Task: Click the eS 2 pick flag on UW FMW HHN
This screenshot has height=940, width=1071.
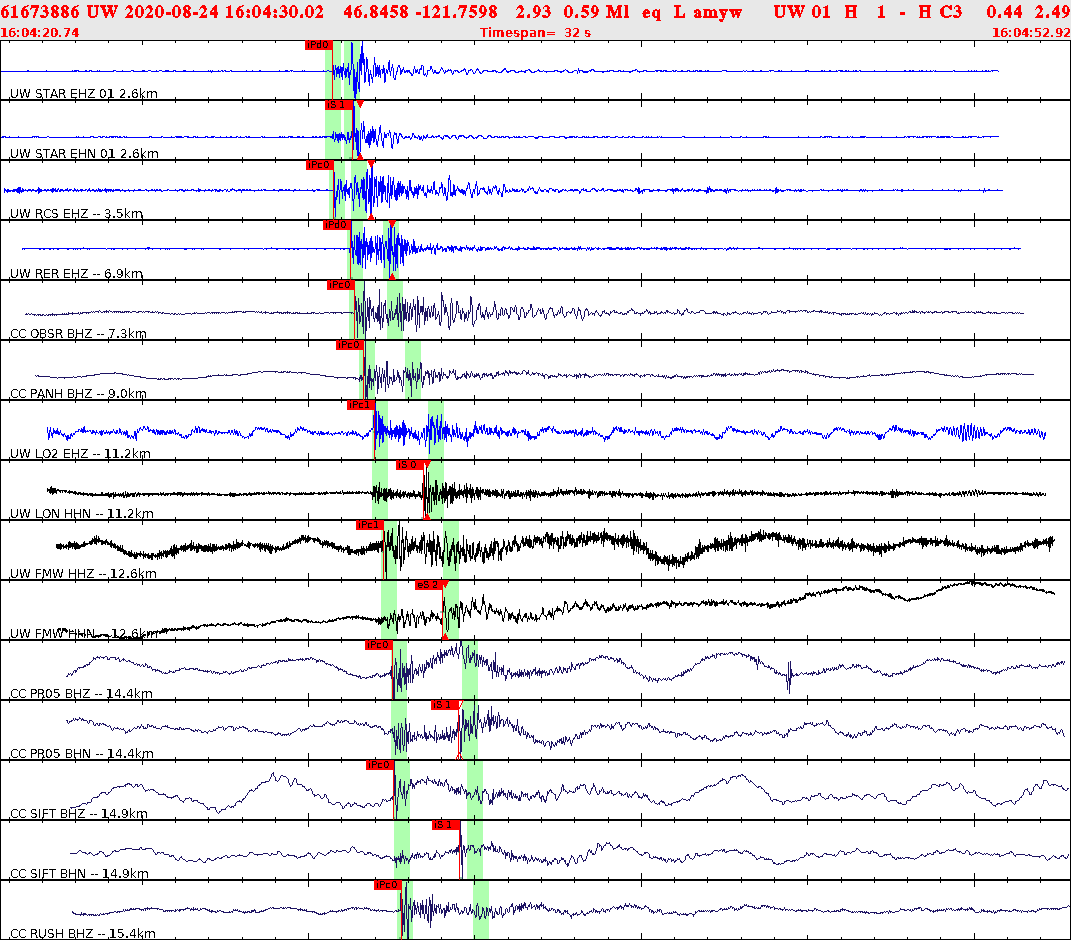Action: point(431,584)
